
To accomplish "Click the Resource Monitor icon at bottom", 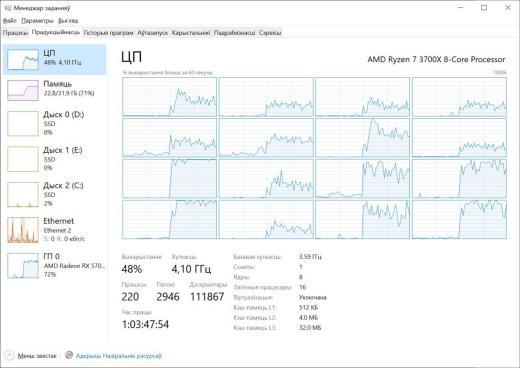I will coord(69,355).
